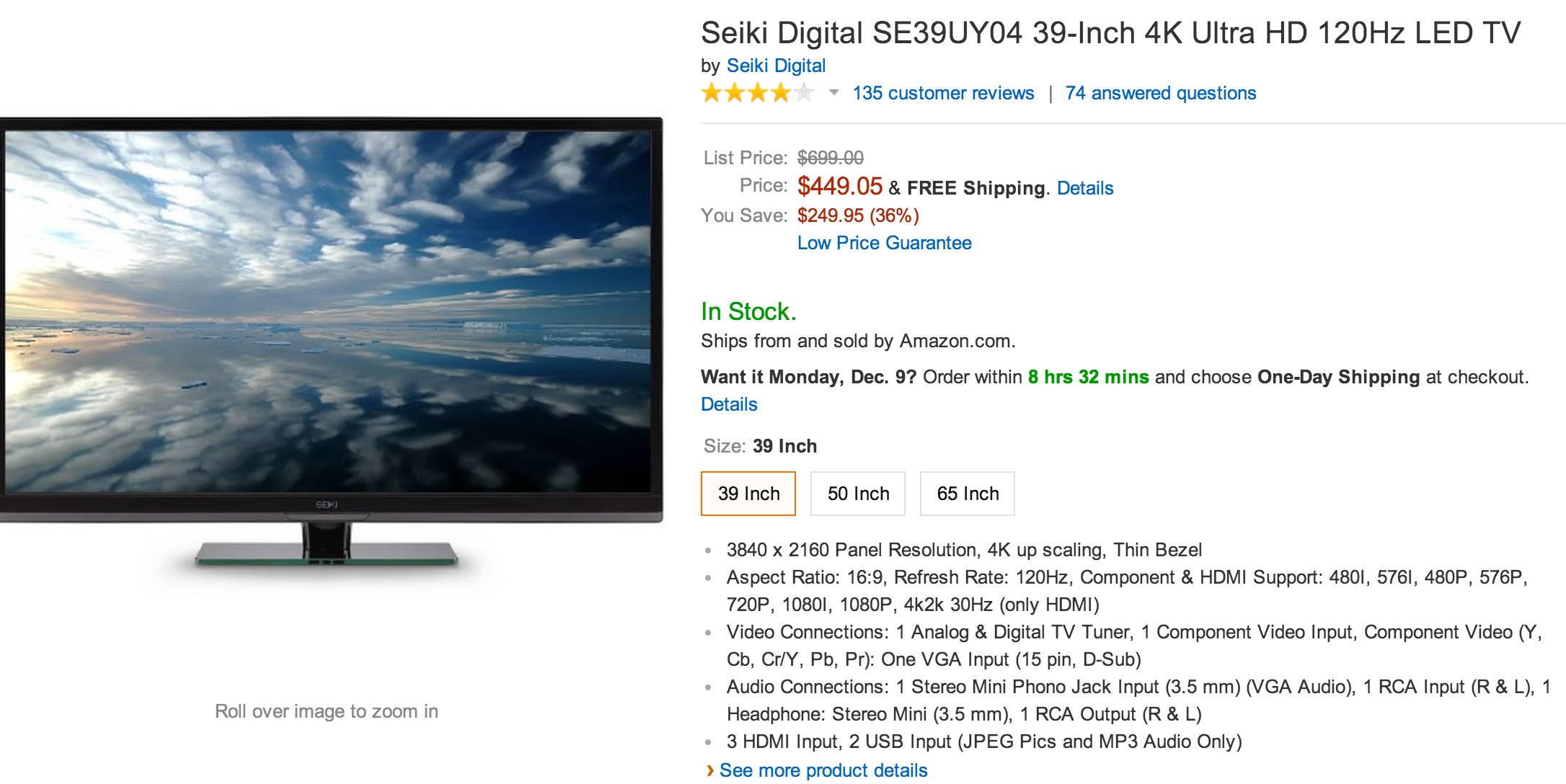The width and height of the screenshot is (1566, 784).
Task: Click the TV's glass stand base
Action: [x=326, y=556]
